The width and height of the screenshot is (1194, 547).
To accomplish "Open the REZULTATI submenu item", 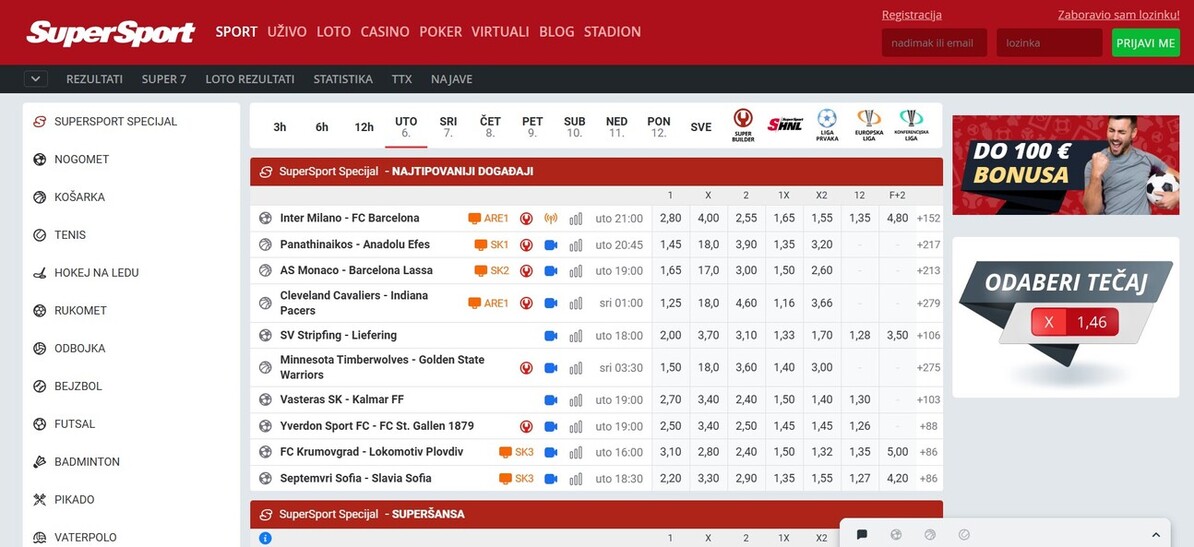I will click(94, 78).
